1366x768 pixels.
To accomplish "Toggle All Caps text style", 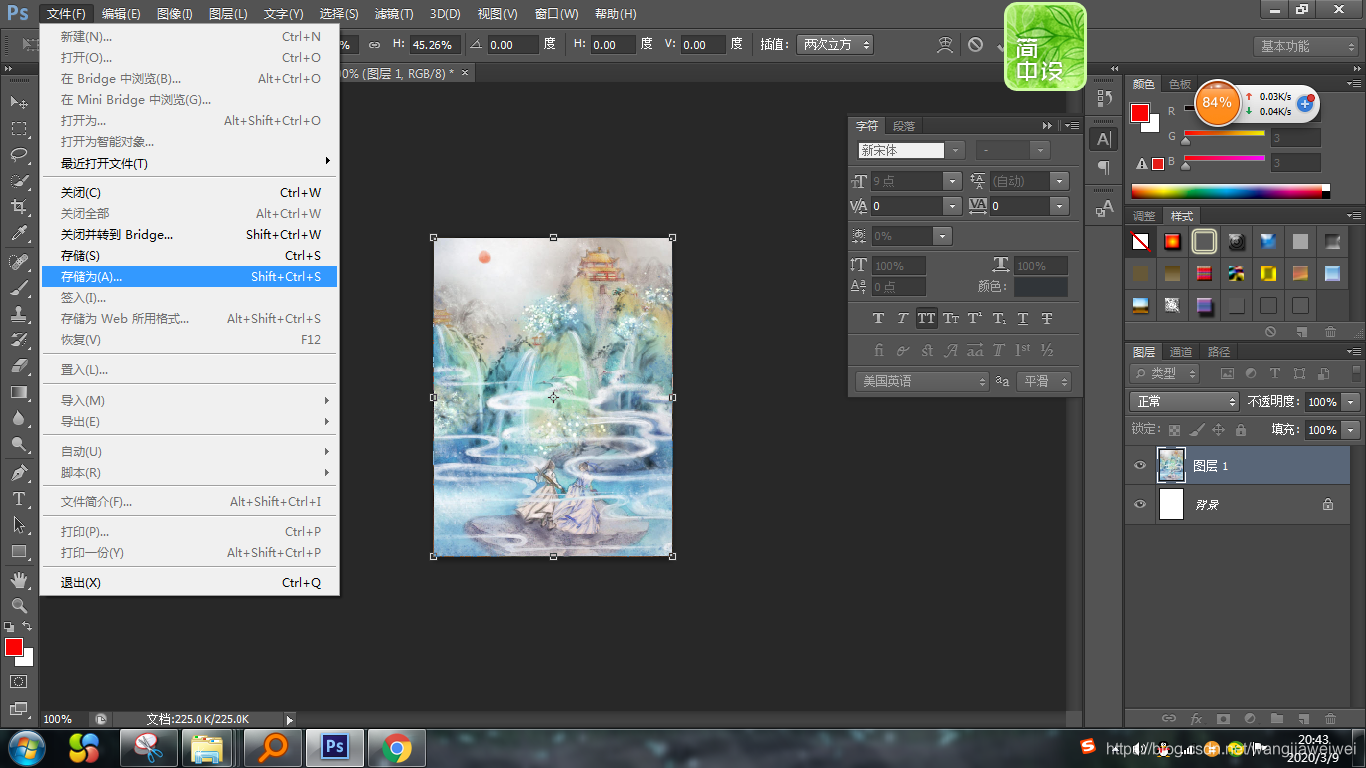I will pos(926,318).
